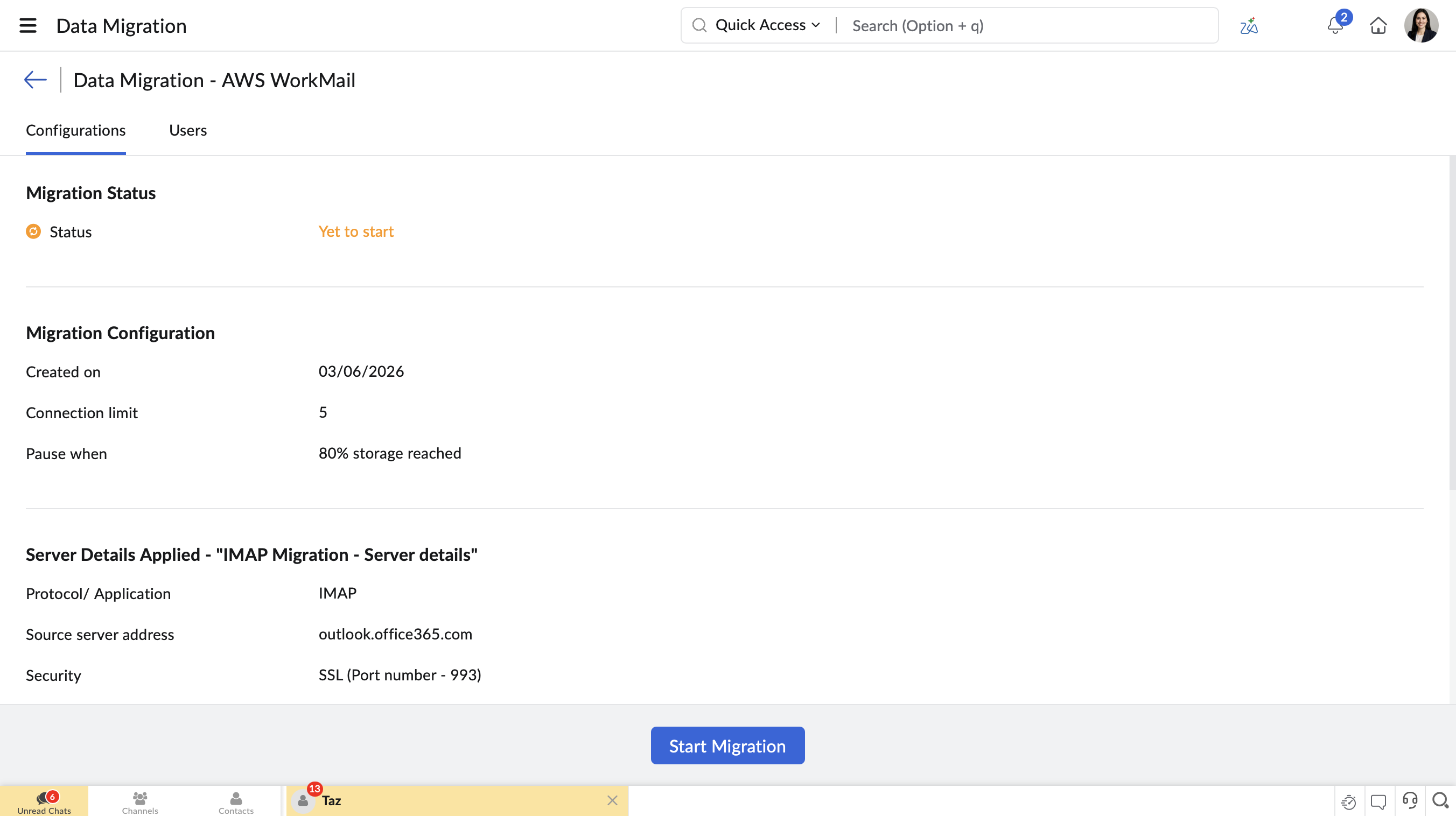Screen dimensions: 1456x816
Task: Click the 'Security' label
Action: coord(54,676)
